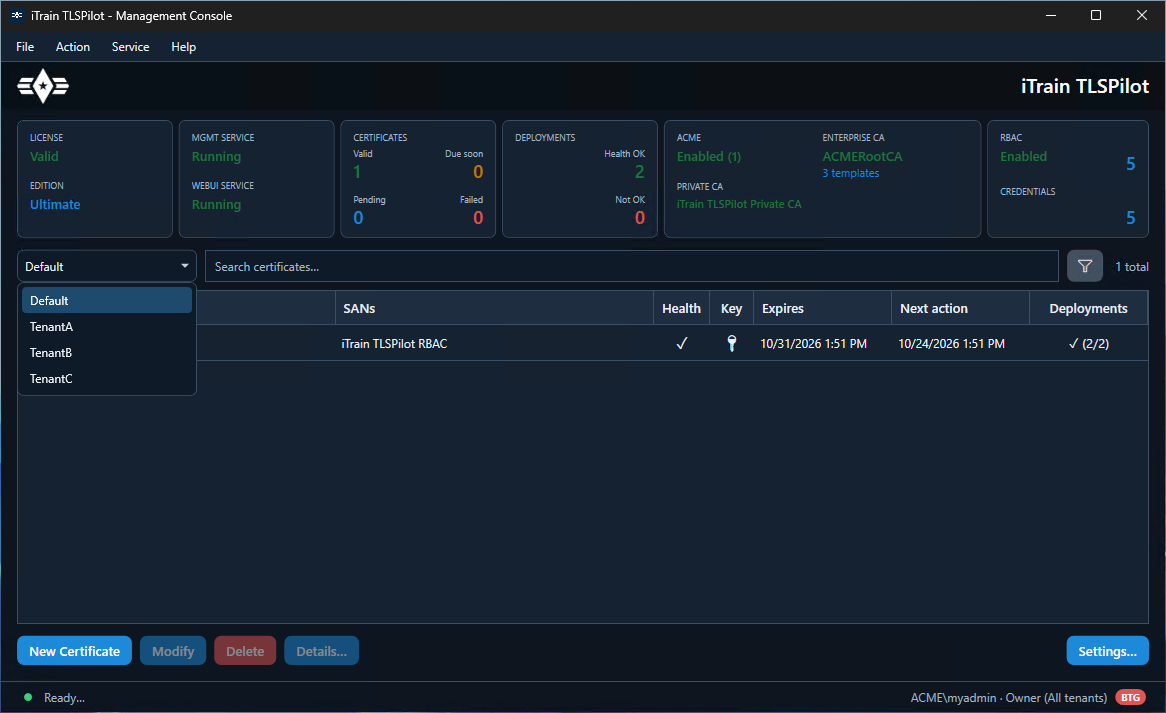The height and width of the screenshot is (713, 1166).
Task: Sort by the Deployments column header
Action: tap(1089, 308)
